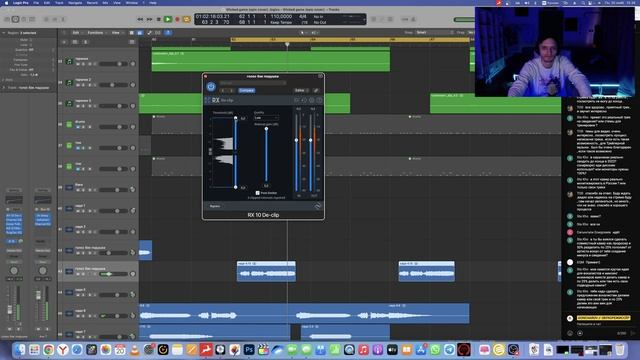Open VLC from the Dock
Viewport: 640px width, 360px height.
coord(134,349)
